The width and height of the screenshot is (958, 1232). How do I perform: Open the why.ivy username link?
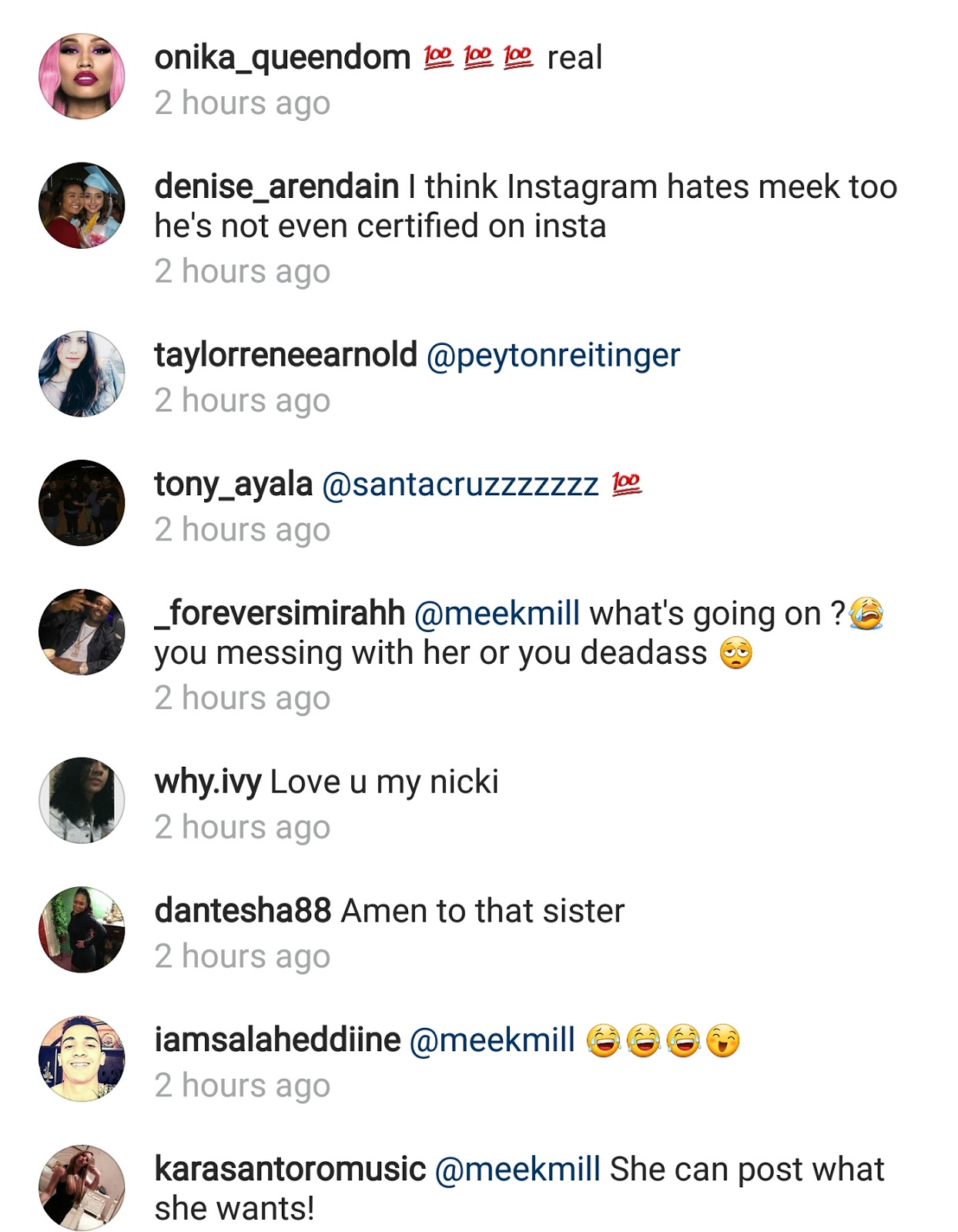point(208,782)
